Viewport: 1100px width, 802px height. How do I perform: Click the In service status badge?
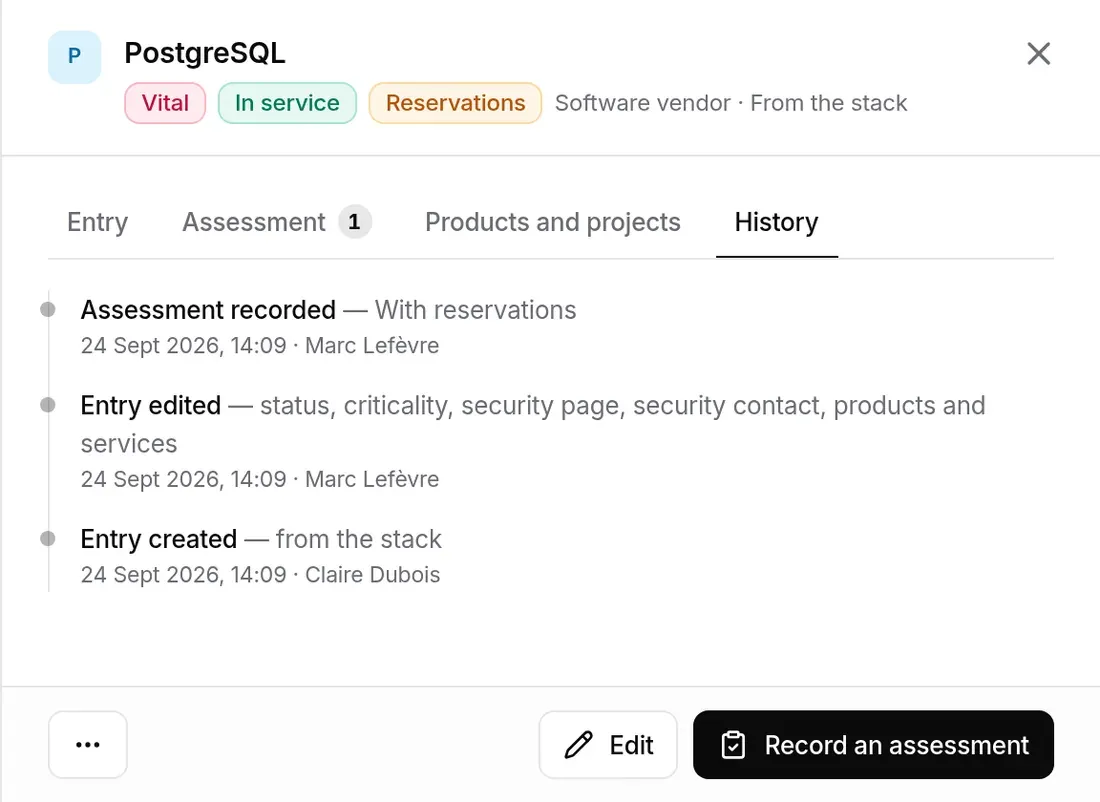click(287, 103)
